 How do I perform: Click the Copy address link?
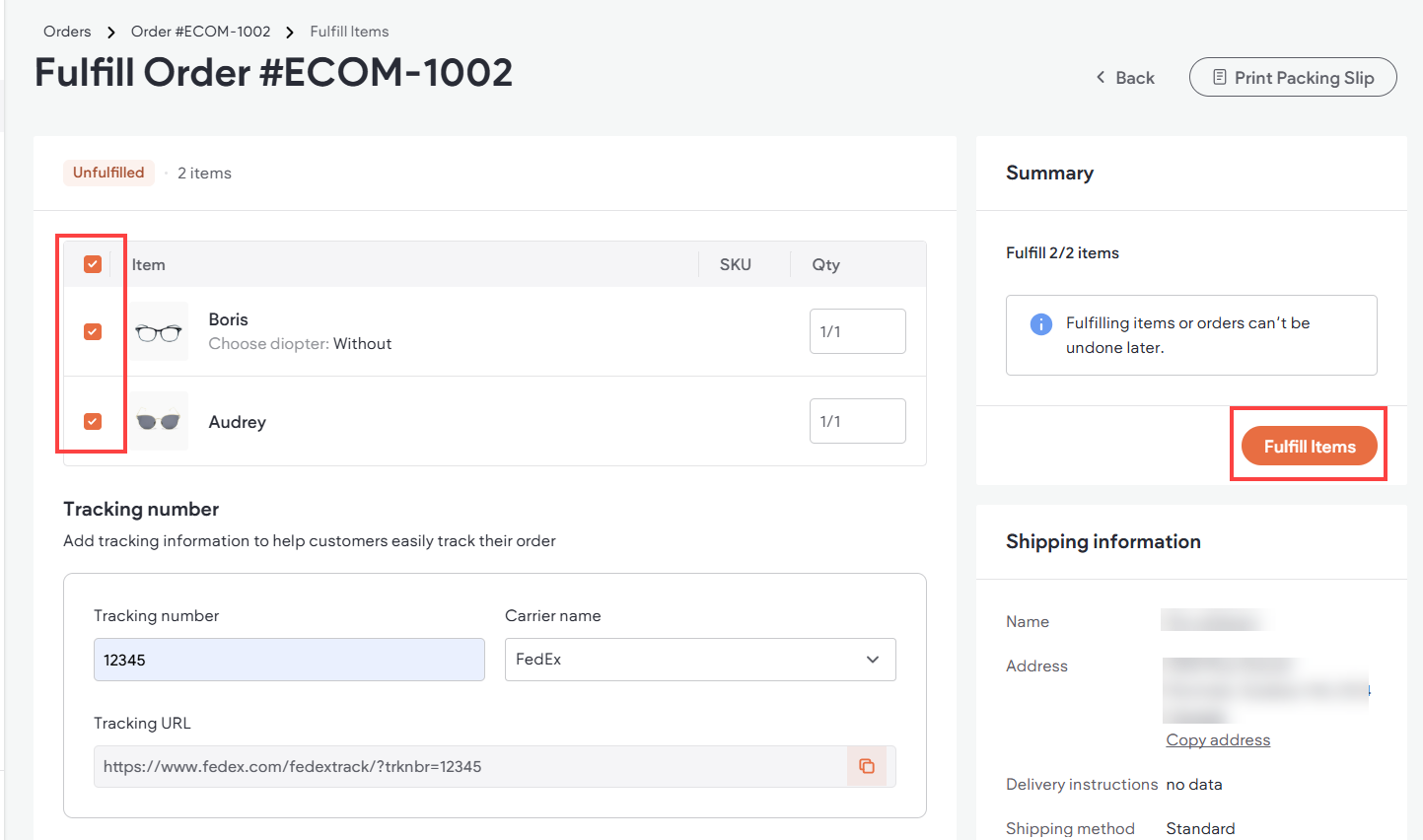pyautogui.click(x=1218, y=740)
